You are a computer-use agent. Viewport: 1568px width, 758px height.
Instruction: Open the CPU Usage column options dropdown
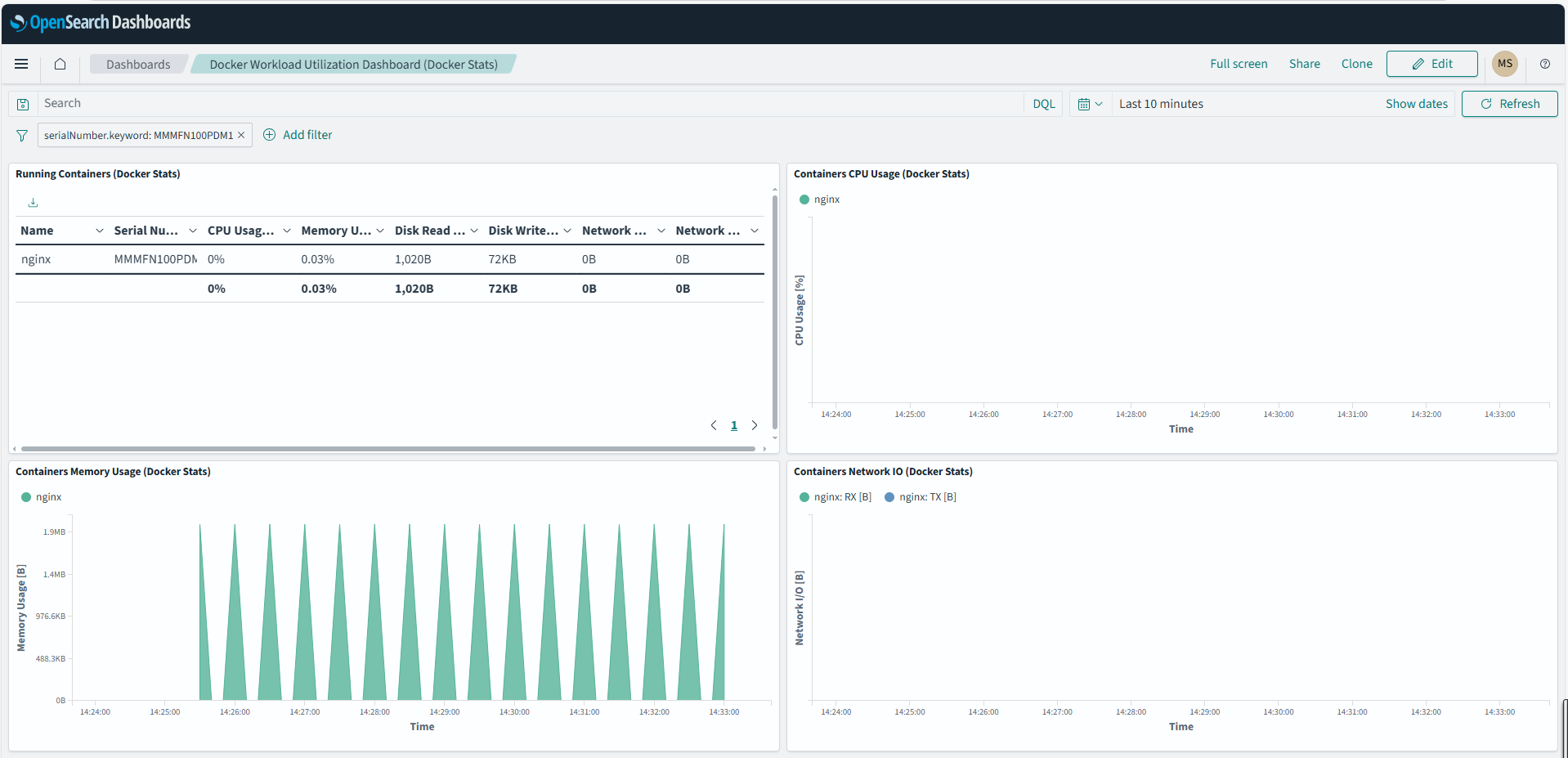287,231
